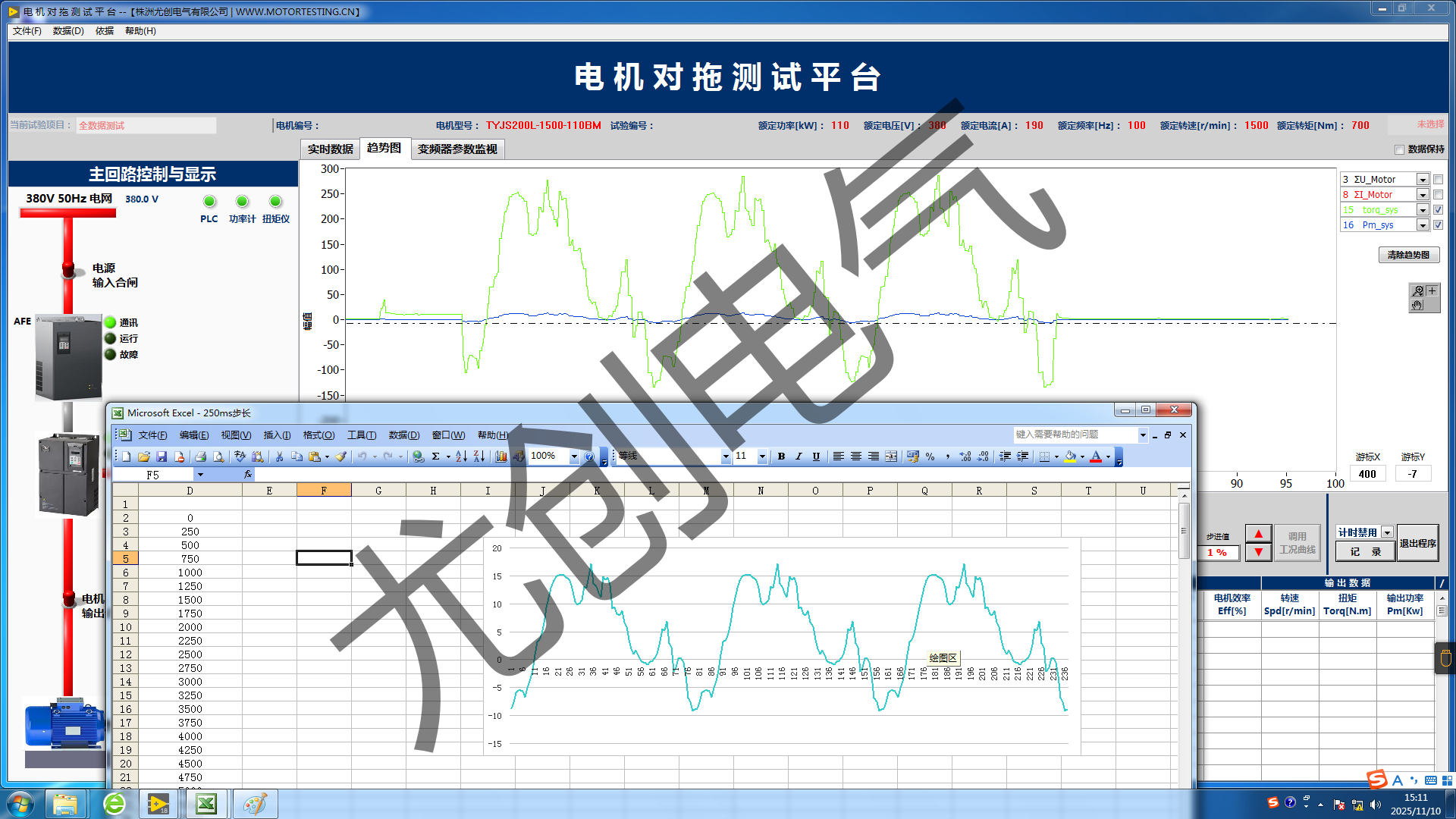Disable the torq_sys signal checkbox
The image size is (1456, 819).
click(1438, 210)
